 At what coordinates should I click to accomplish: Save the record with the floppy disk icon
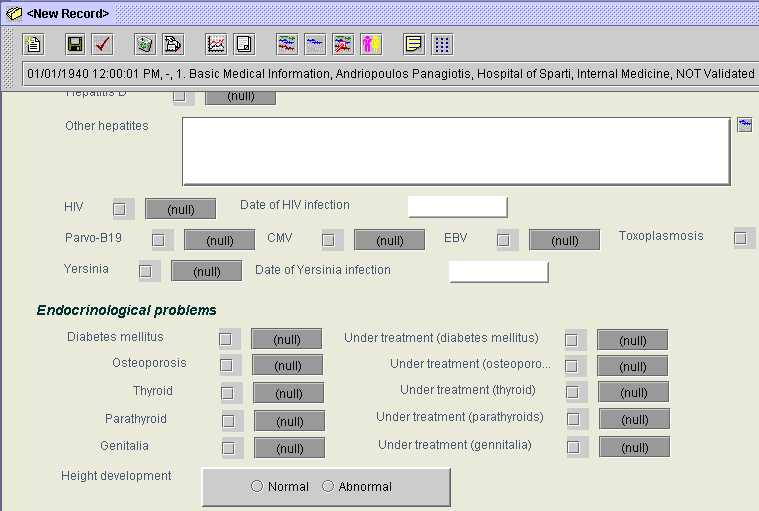click(75, 44)
